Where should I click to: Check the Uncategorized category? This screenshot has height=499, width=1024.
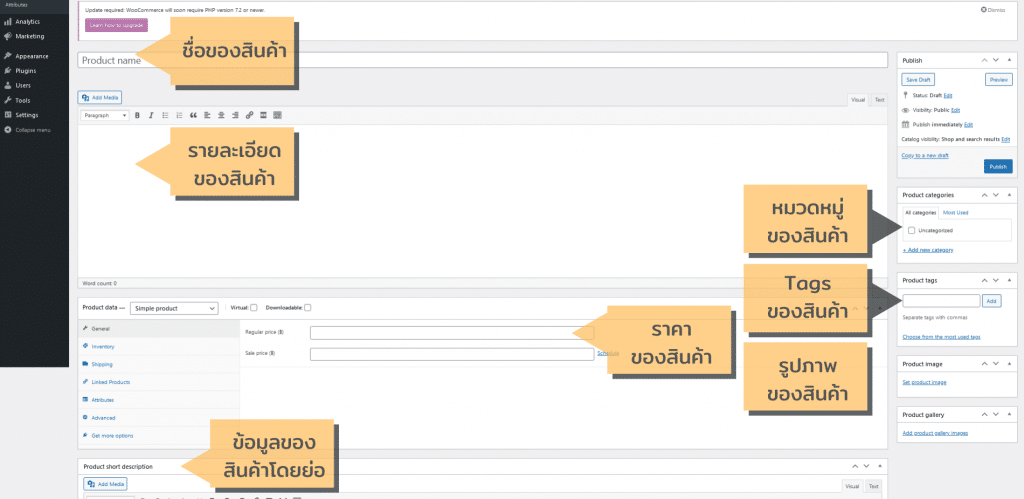(912, 230)
